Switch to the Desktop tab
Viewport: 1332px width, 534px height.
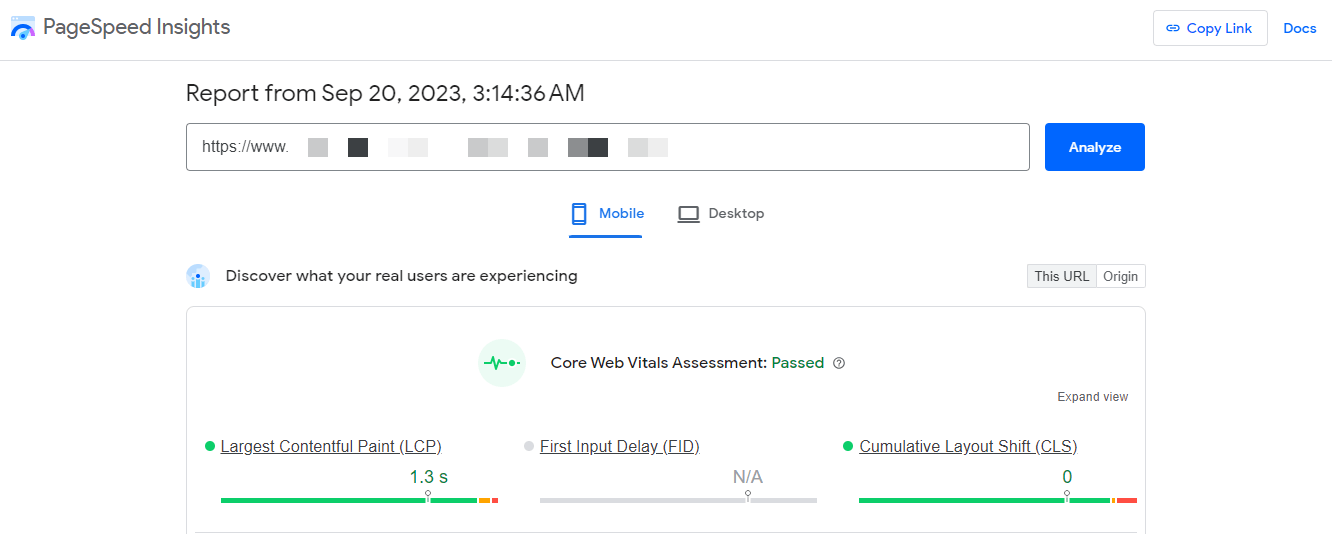point(721,213)
